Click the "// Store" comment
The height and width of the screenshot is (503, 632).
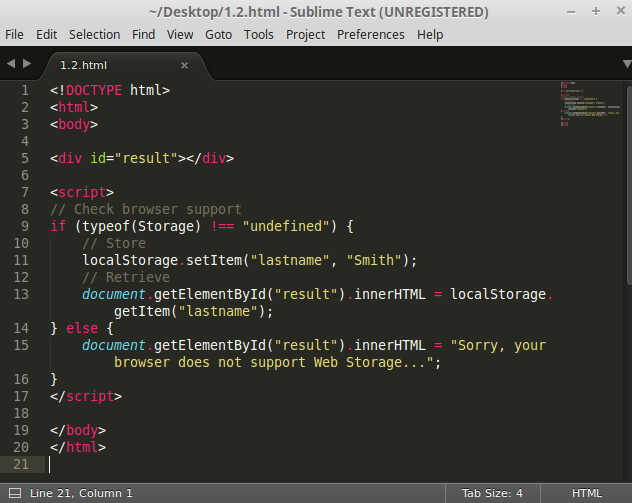114,243
